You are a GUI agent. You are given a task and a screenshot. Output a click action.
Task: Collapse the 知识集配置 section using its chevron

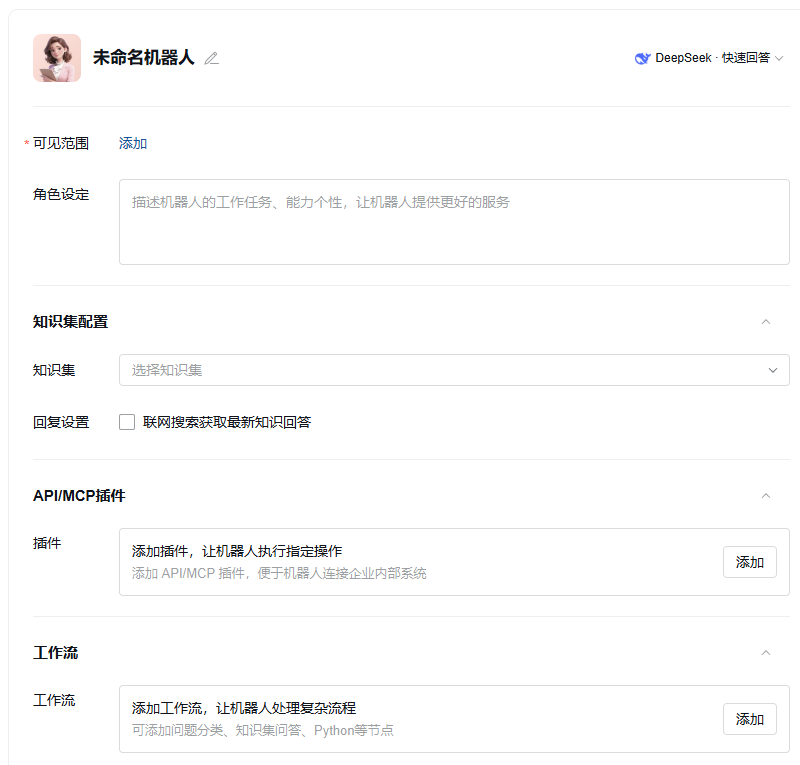766,322
